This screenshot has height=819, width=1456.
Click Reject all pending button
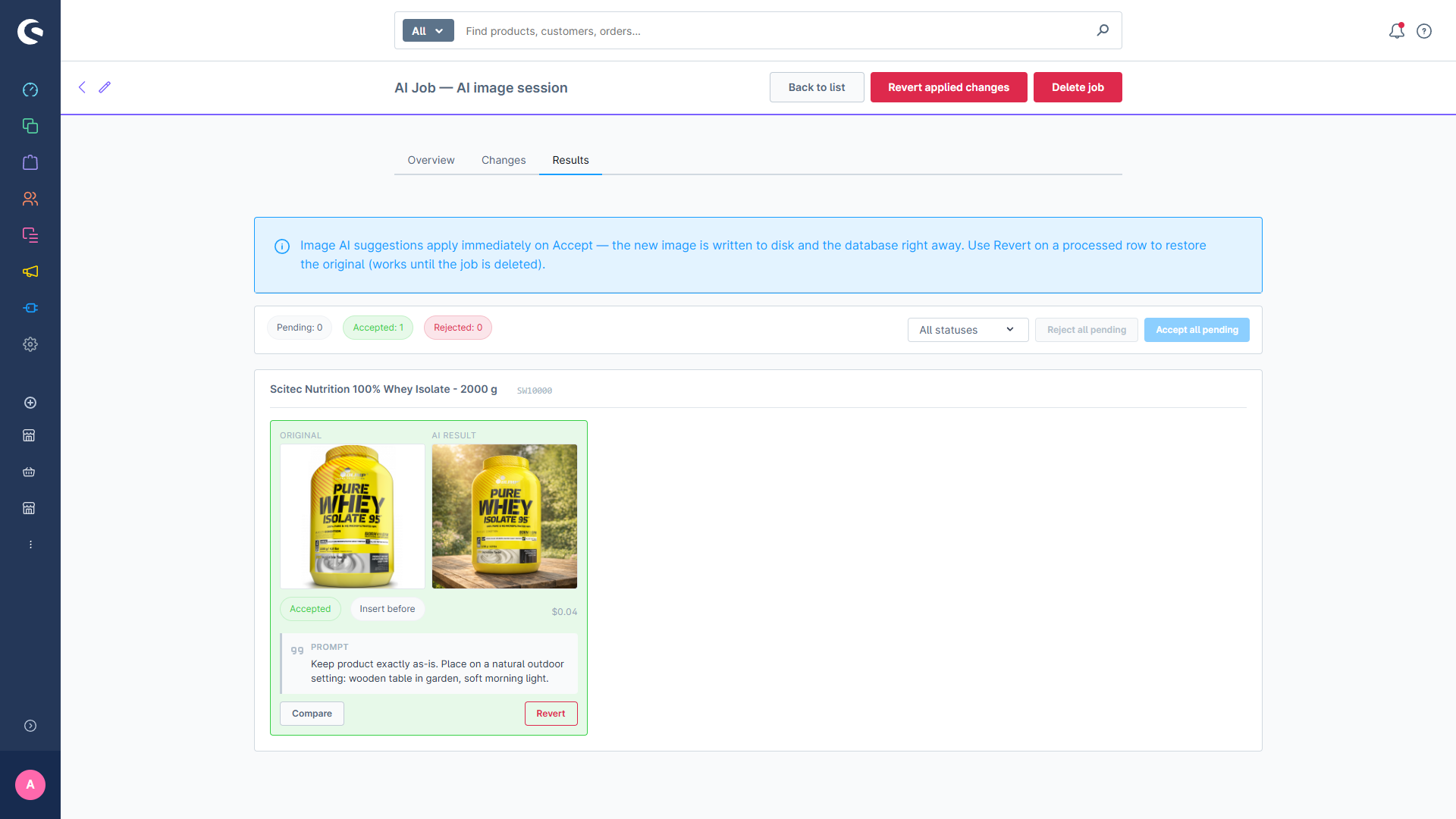tap(1087, 330)
